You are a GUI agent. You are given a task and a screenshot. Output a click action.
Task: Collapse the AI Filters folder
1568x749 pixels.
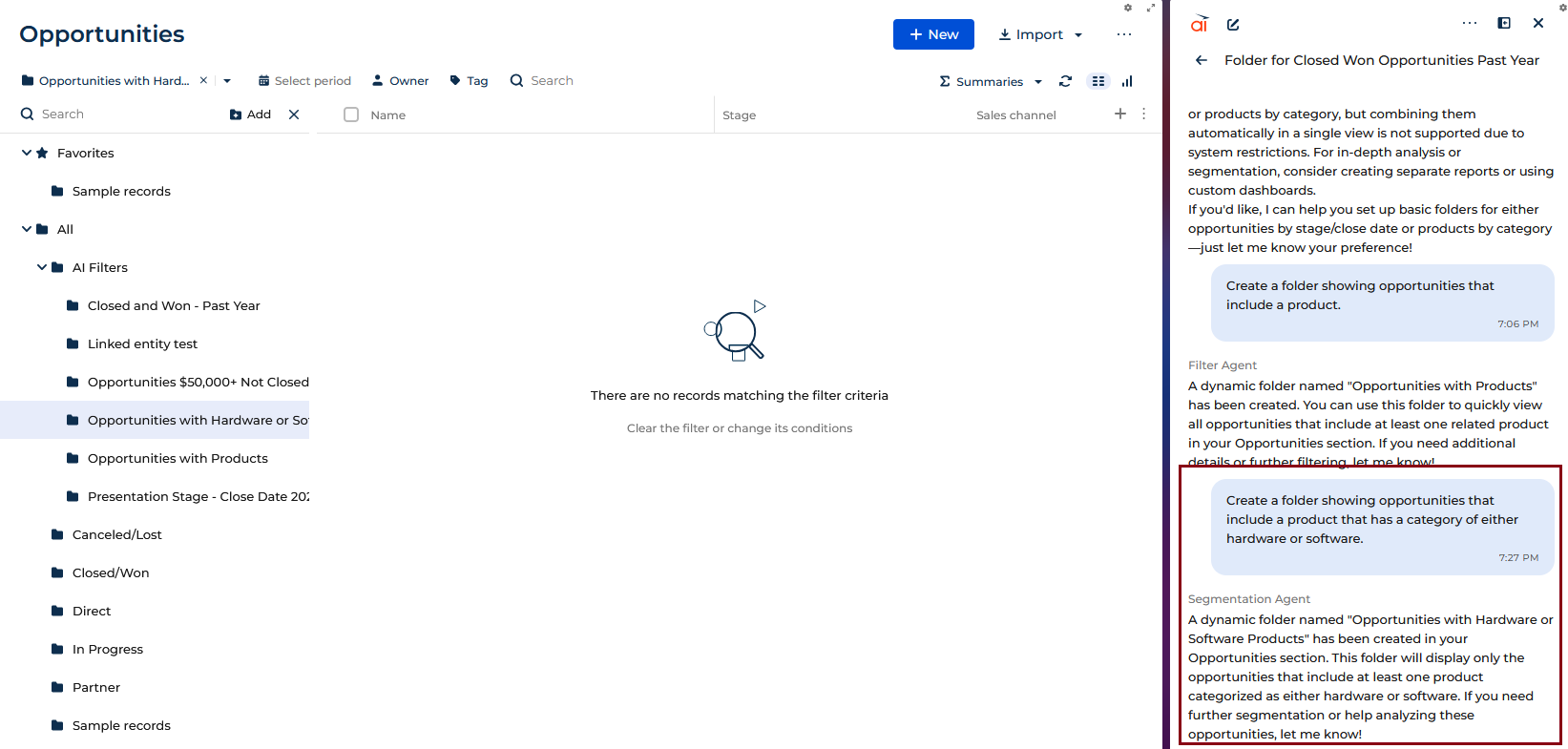coord(42,267)
